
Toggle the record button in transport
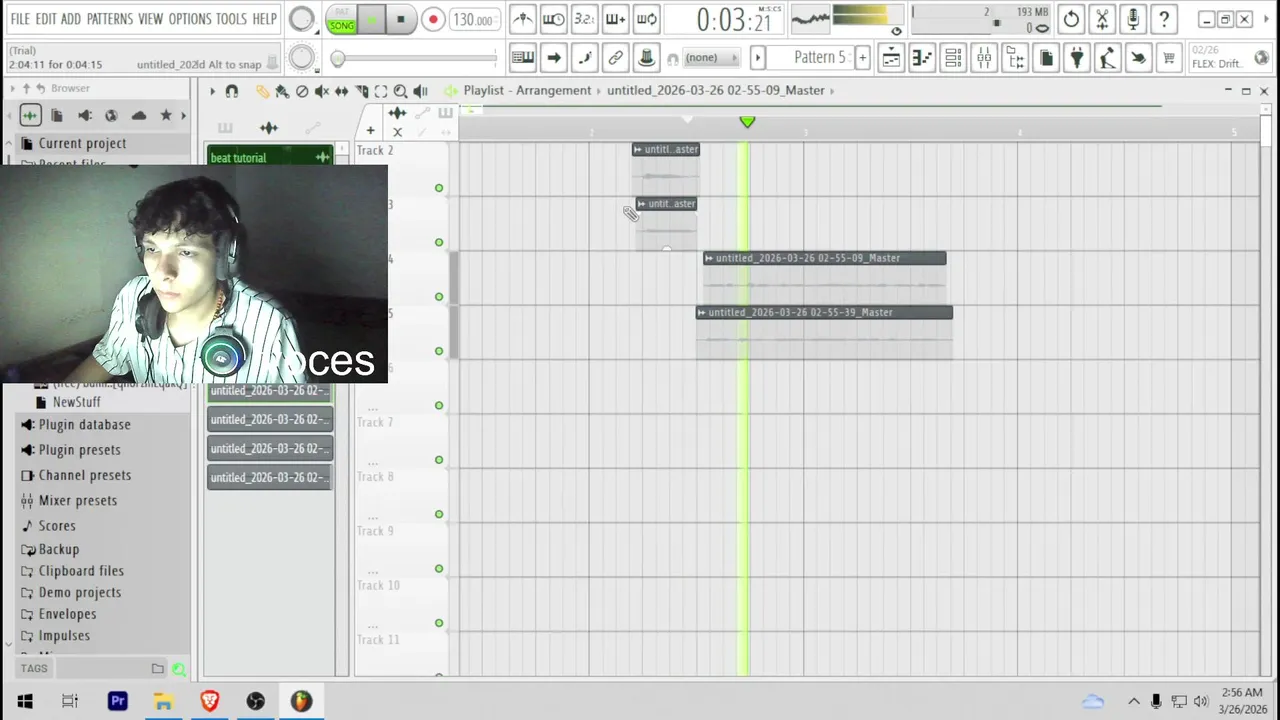(x=432, y=19)
